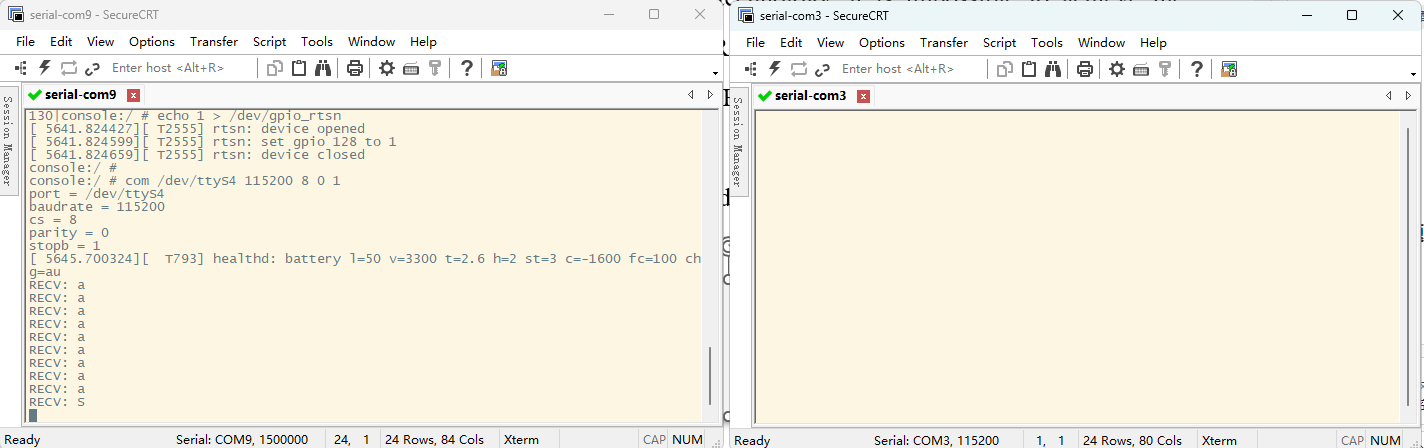Click Keymap Editor keyboard icon in serial-com9 toolbar
The width and height of the screenshot is (1424, 448).
point(411,68)
